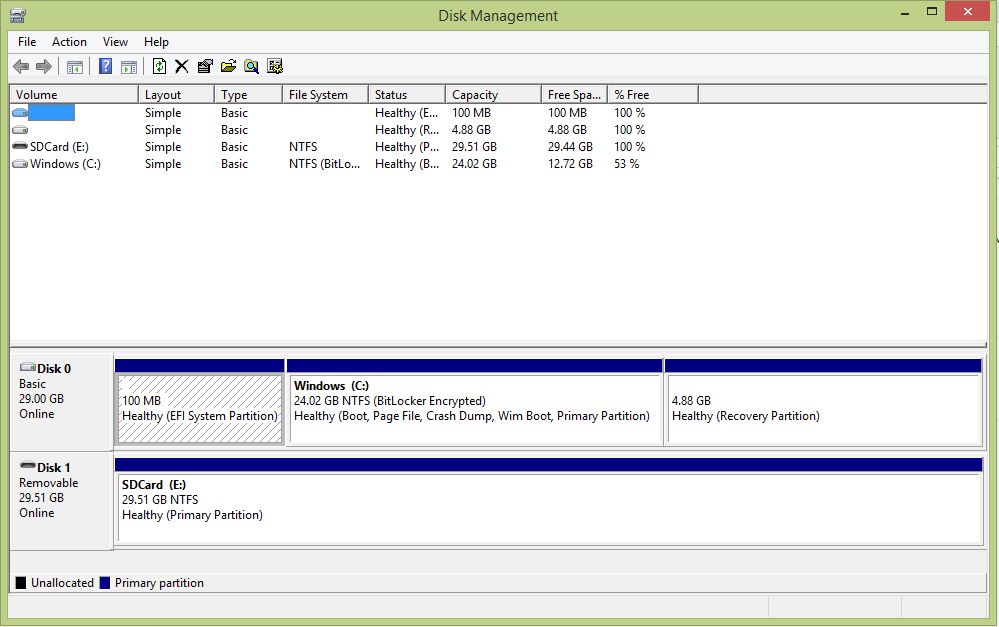Click the Disk 1 removable drive icon
This screenshot has height=627, width=999.
coord(27,466)
